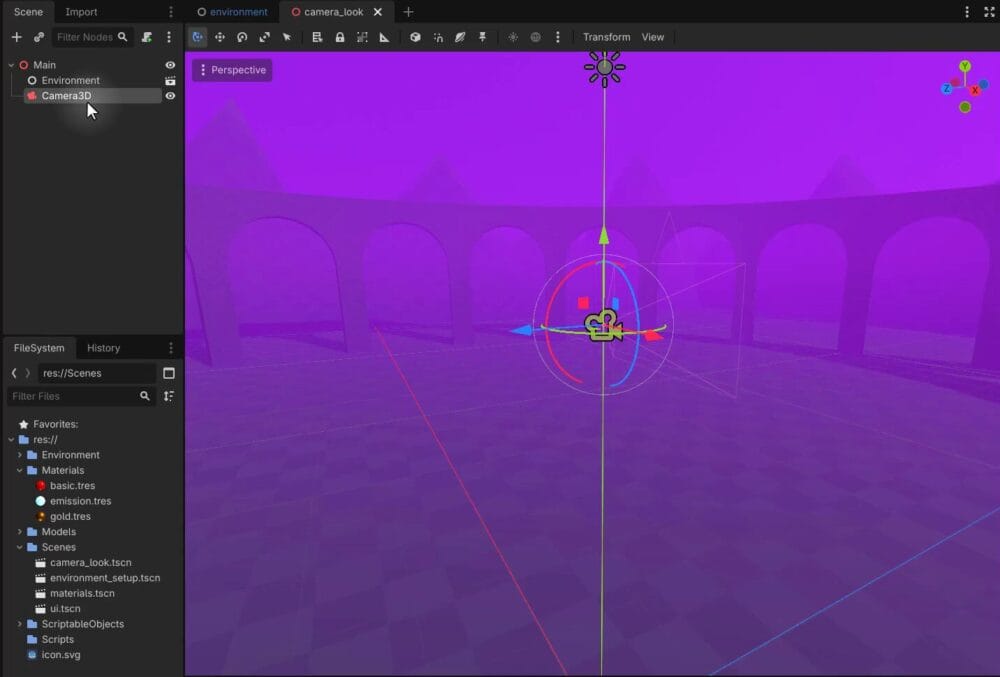Toggle preview environment globe icon
This screenshot has width=1000, height=677.
click(x=536, y=37)
